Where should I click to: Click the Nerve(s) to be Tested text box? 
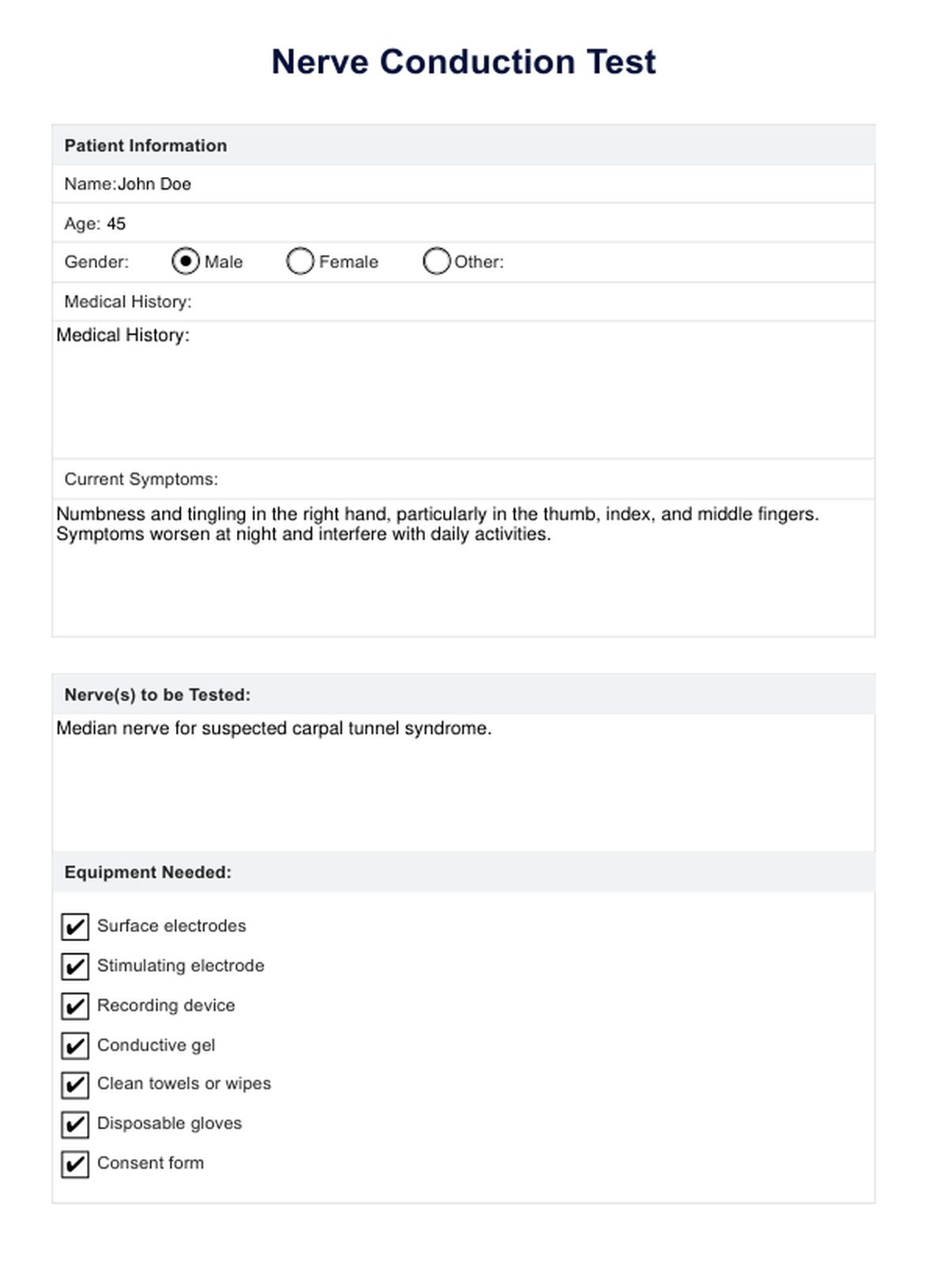(x=463, y=781)
